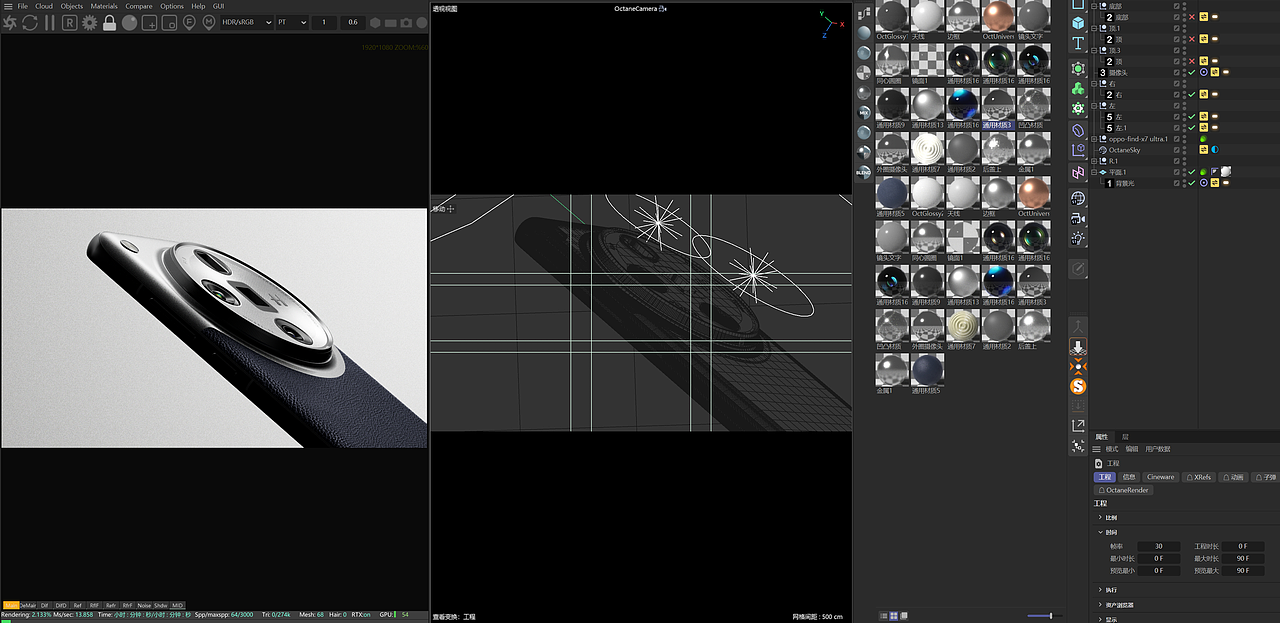Open the HDR/sRGB color space dropdown
Screen dimensions: 1280x623
point(247,22)
